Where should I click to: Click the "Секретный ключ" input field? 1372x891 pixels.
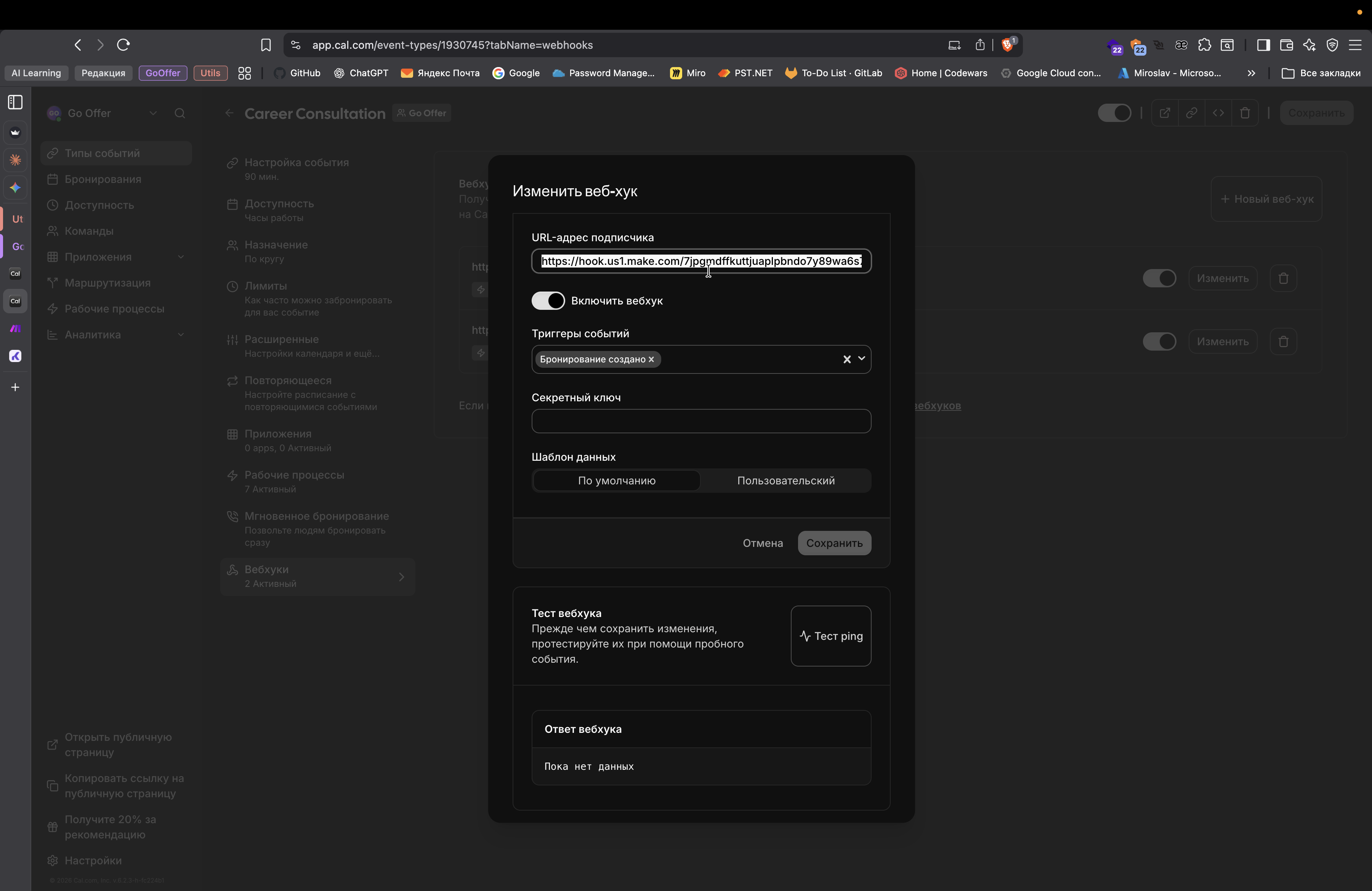701,421
